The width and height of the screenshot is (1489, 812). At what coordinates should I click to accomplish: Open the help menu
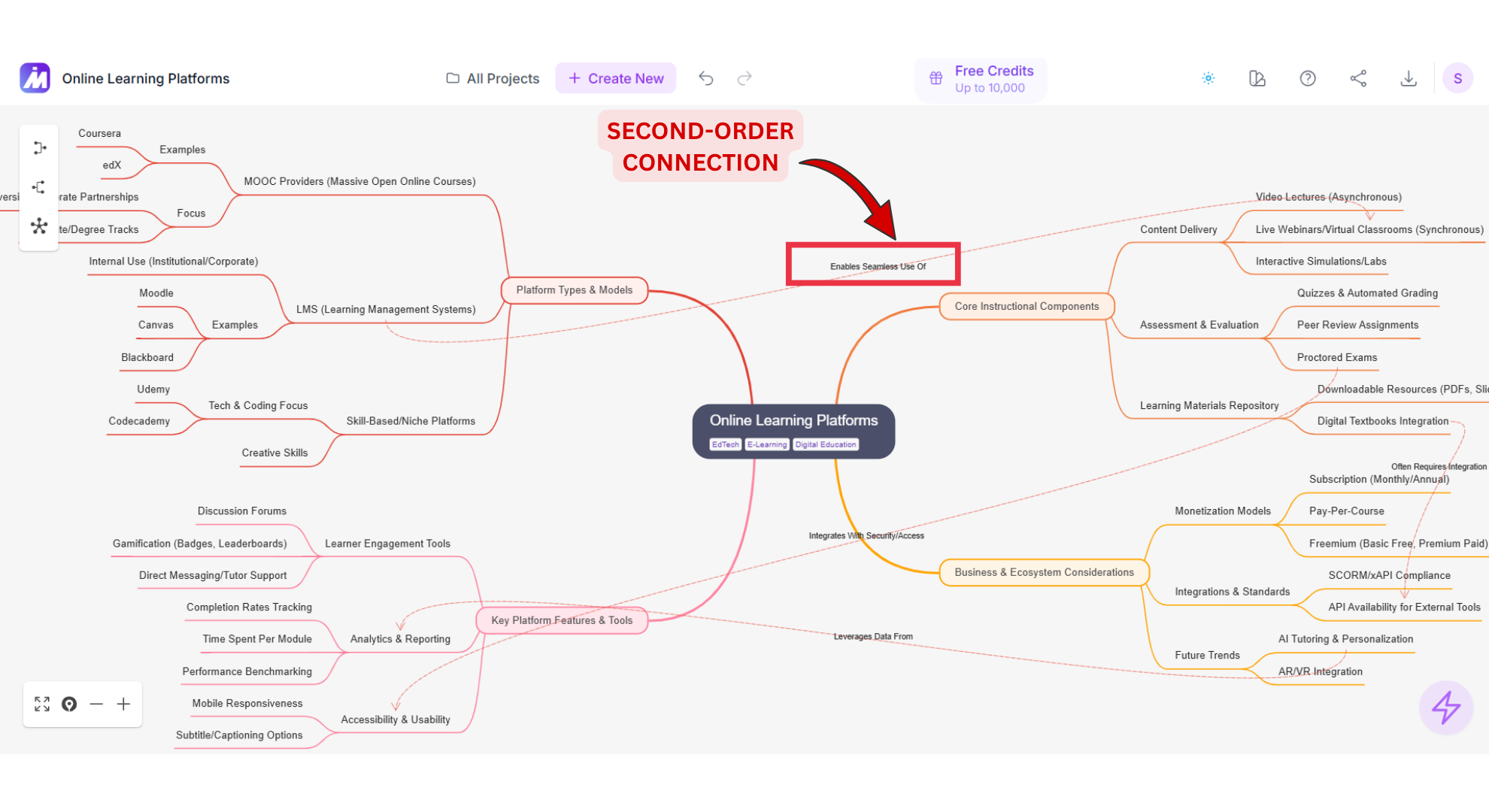(1308, 77)
